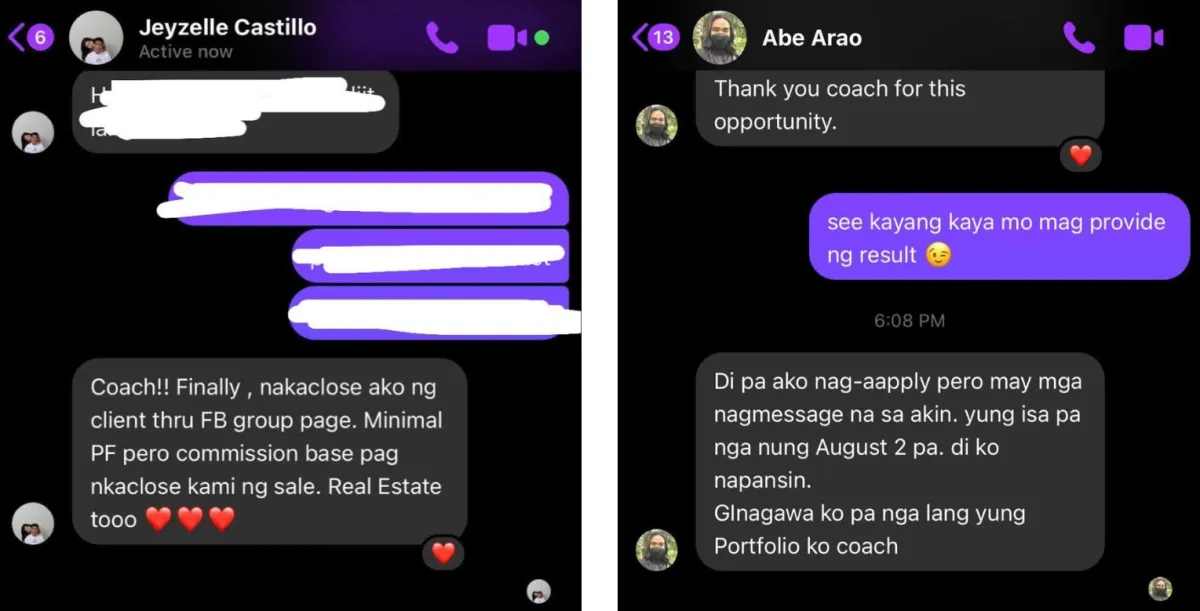Screen dimensions: 1200x611
Task: Select 'Di pa ako nag-aapply' message bubble
Action: click(900, 462)
